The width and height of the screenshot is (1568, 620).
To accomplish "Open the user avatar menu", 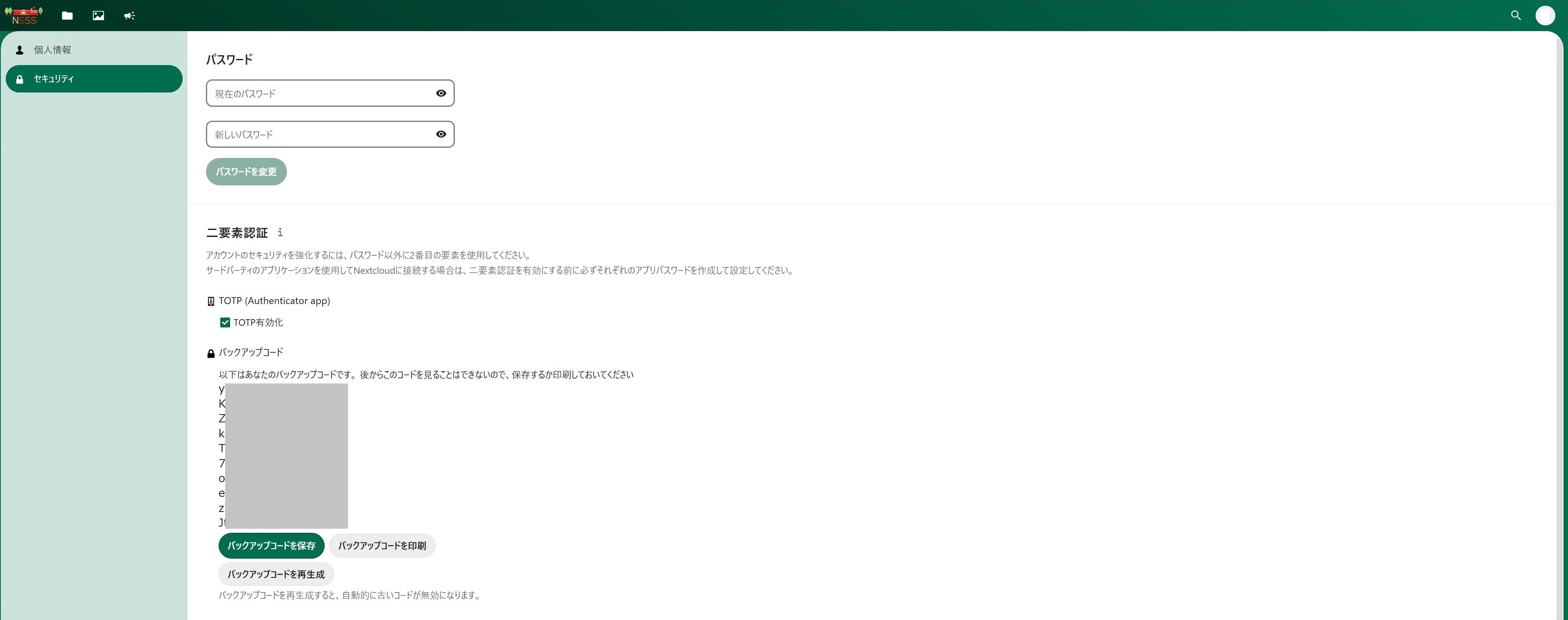I will pyautogui.click(x=1545, y=16).
